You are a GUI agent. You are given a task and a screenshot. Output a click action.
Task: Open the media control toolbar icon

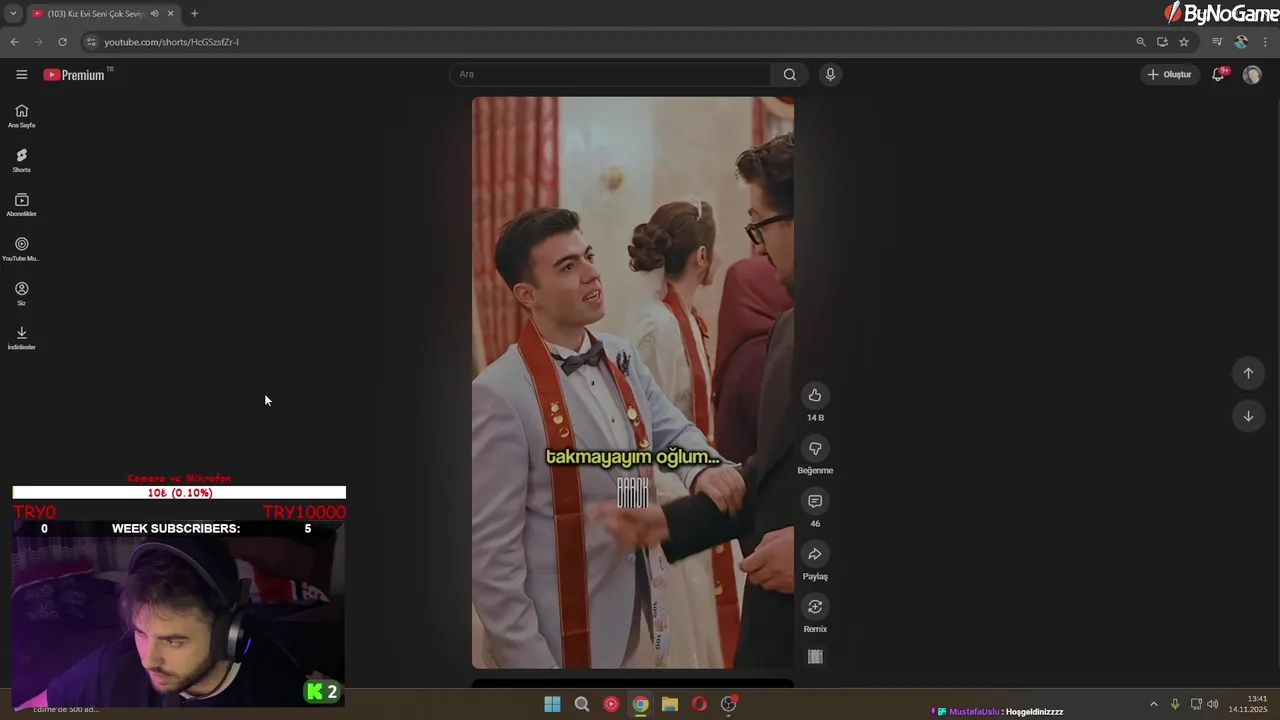(x=1217, y=42)
